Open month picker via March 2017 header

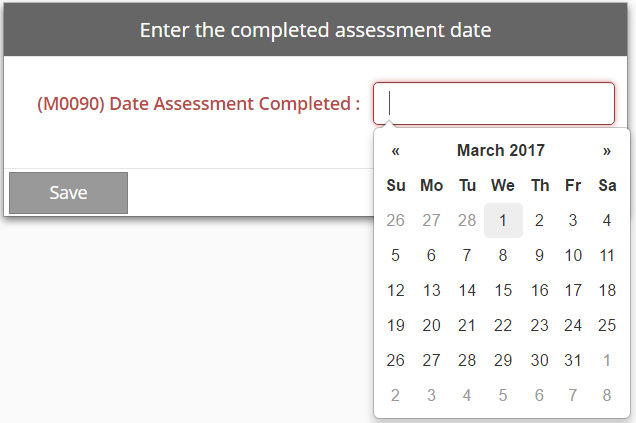[501, 151]
